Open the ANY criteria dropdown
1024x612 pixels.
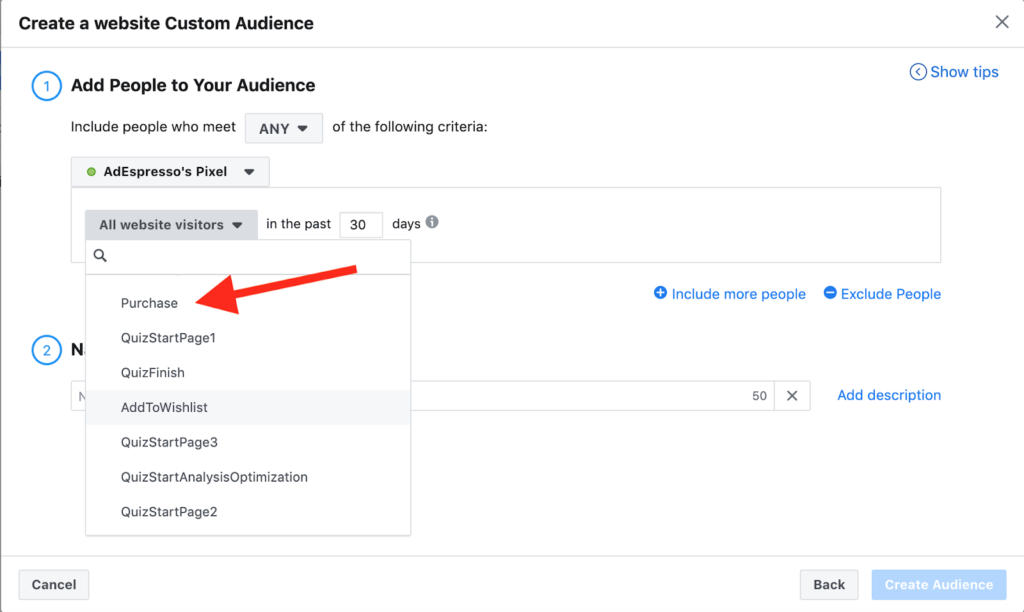point(284,128)
